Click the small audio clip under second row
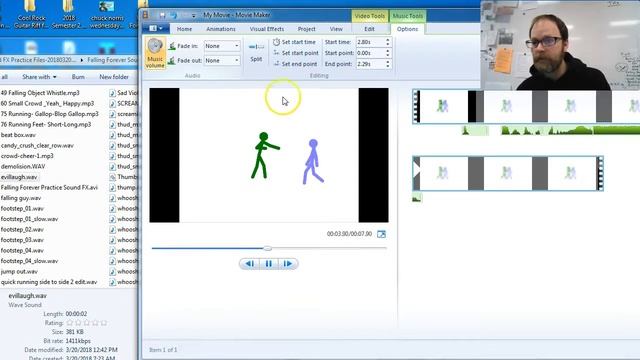 417,198
